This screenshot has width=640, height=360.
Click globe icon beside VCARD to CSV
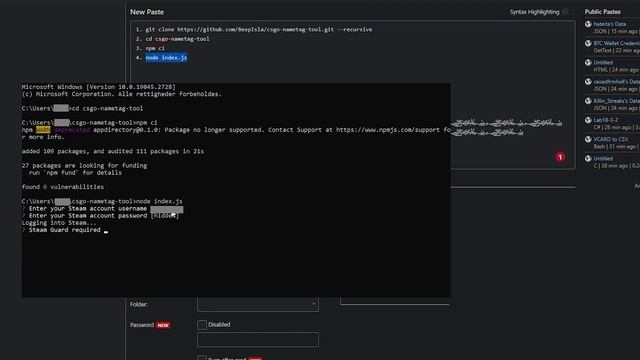pyautogui.click(x=588, y=139)
